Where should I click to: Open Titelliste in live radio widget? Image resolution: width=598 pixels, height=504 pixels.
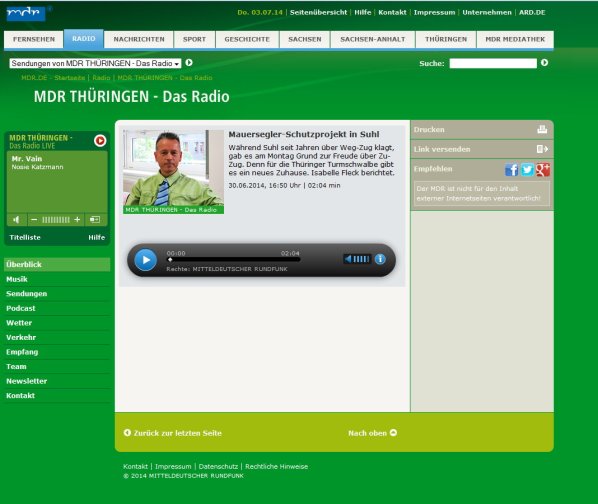(25, 237)
